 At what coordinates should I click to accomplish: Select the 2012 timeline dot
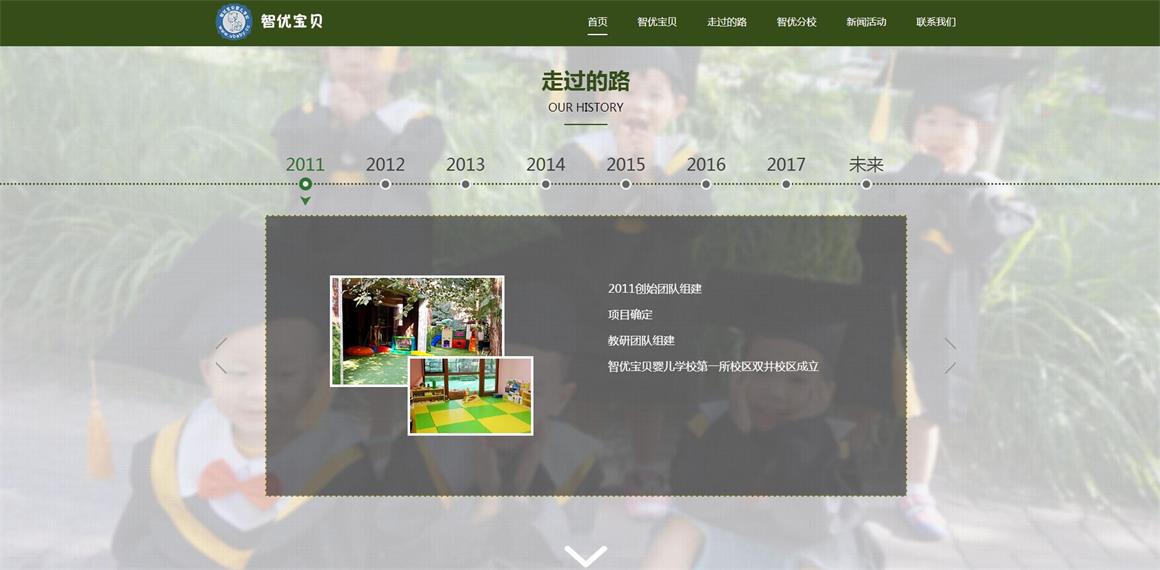click(x=385, y=184)
